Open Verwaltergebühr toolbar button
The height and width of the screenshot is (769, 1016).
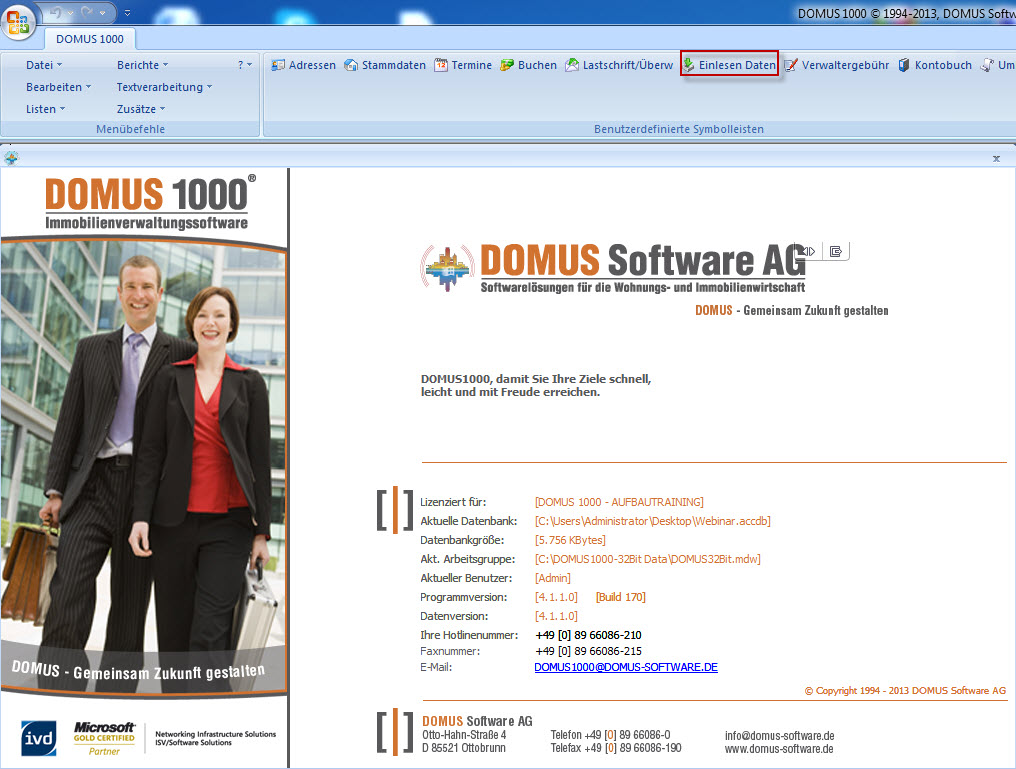pos(837,65)
